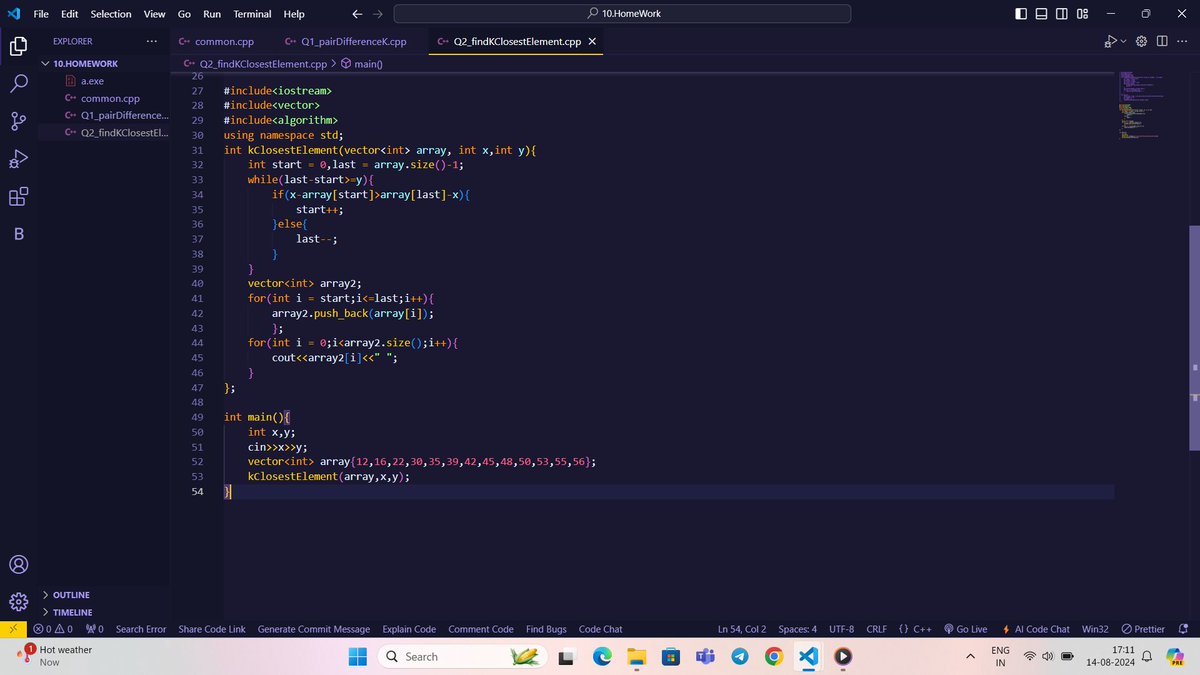Open the Manage gear in activity bar
1200x675 pixels.
click(18, 602)
